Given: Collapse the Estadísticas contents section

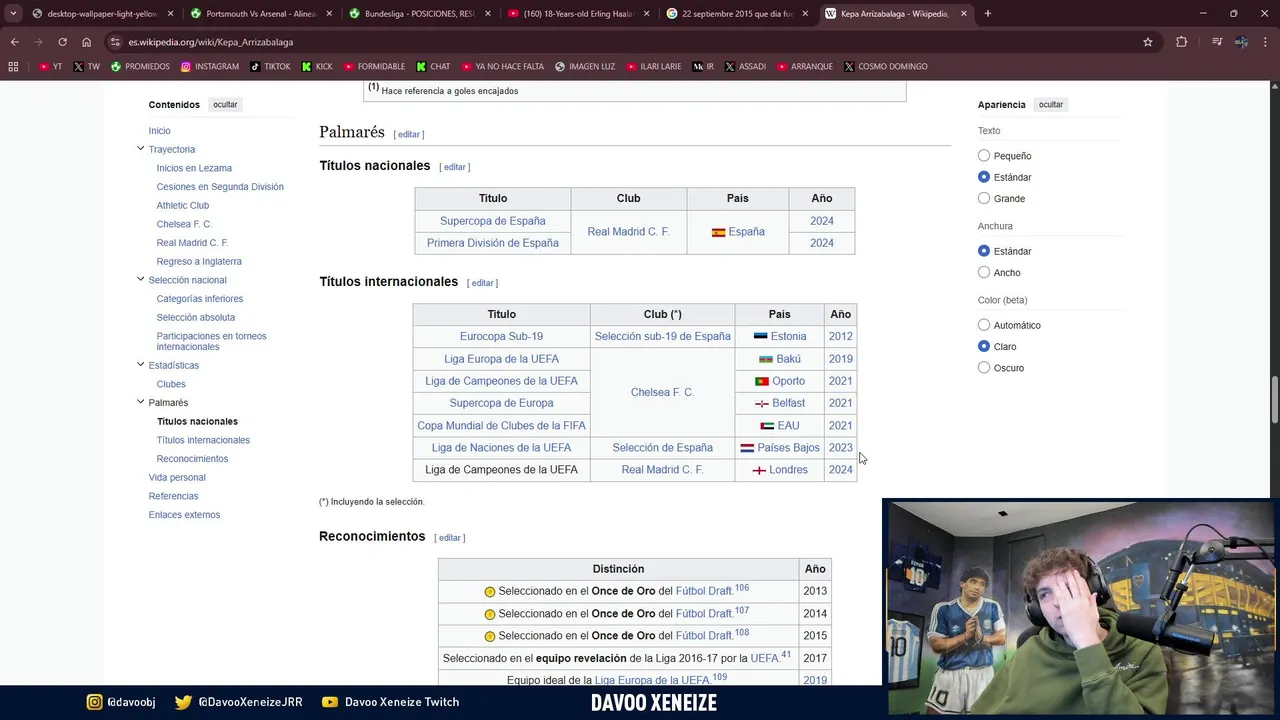Looking at the screenshot, I should [140, 365].
